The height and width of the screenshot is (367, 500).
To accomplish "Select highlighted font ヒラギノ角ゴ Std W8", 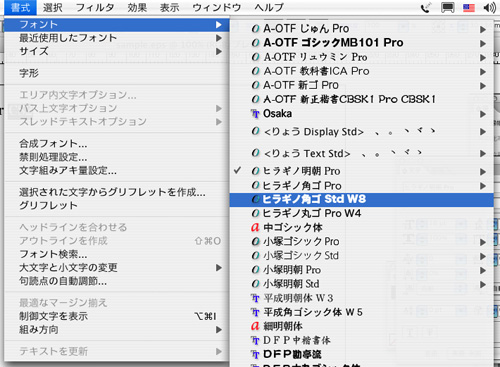I will [x=362, y=199].
